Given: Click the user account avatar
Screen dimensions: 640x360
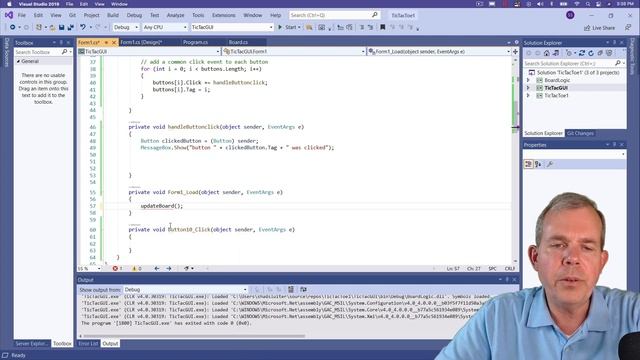Looking at the screenshot, I should coord(570,15).
